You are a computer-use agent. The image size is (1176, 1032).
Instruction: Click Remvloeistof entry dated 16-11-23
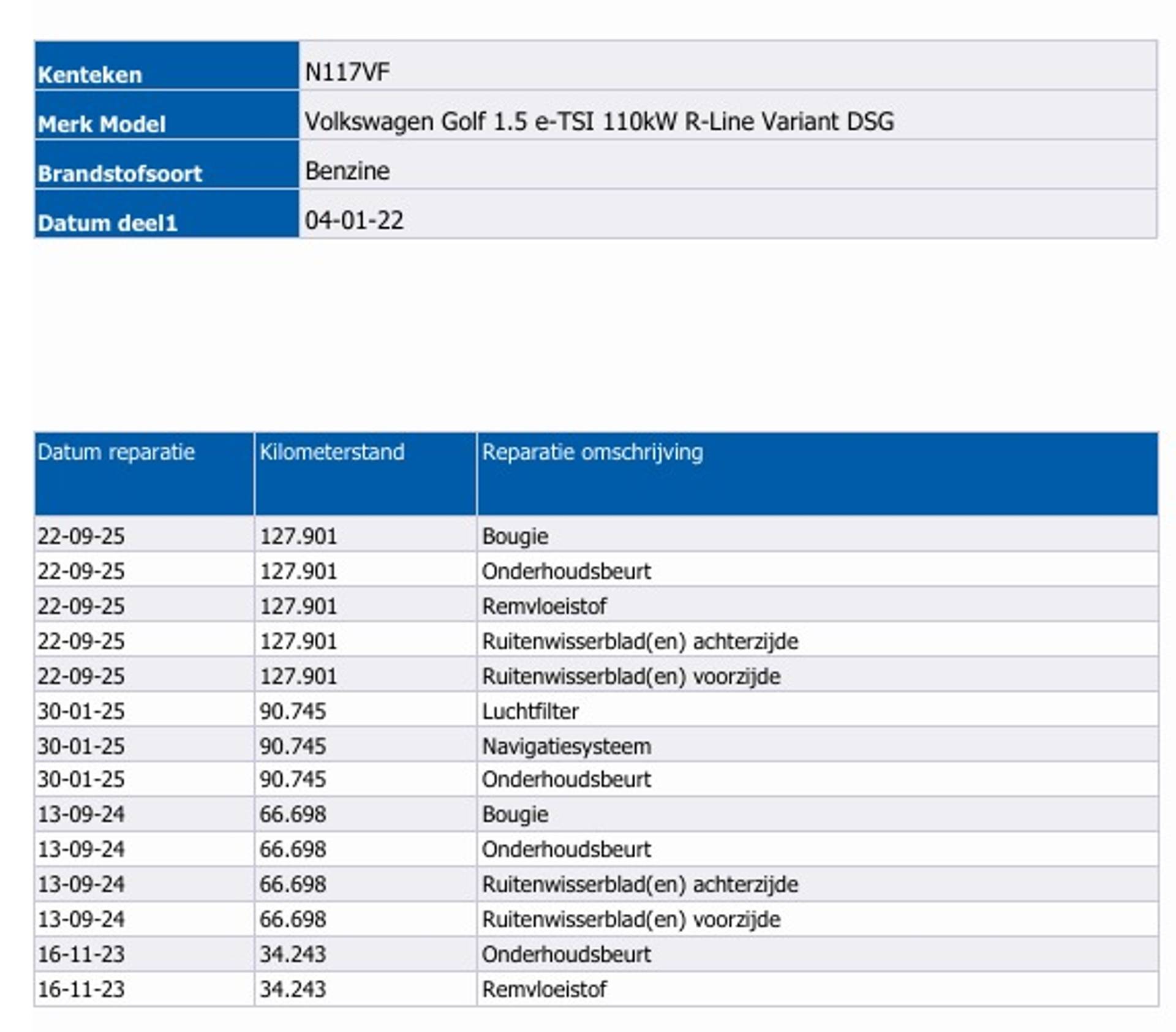point(544,989)
